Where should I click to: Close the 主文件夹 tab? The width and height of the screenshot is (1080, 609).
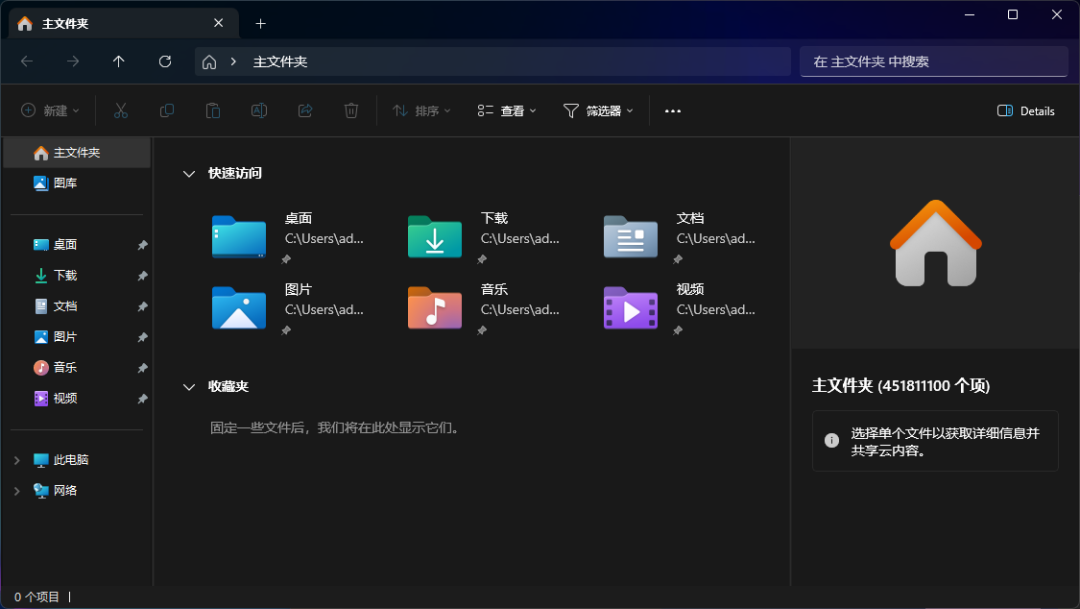click(x=218, y=23)
